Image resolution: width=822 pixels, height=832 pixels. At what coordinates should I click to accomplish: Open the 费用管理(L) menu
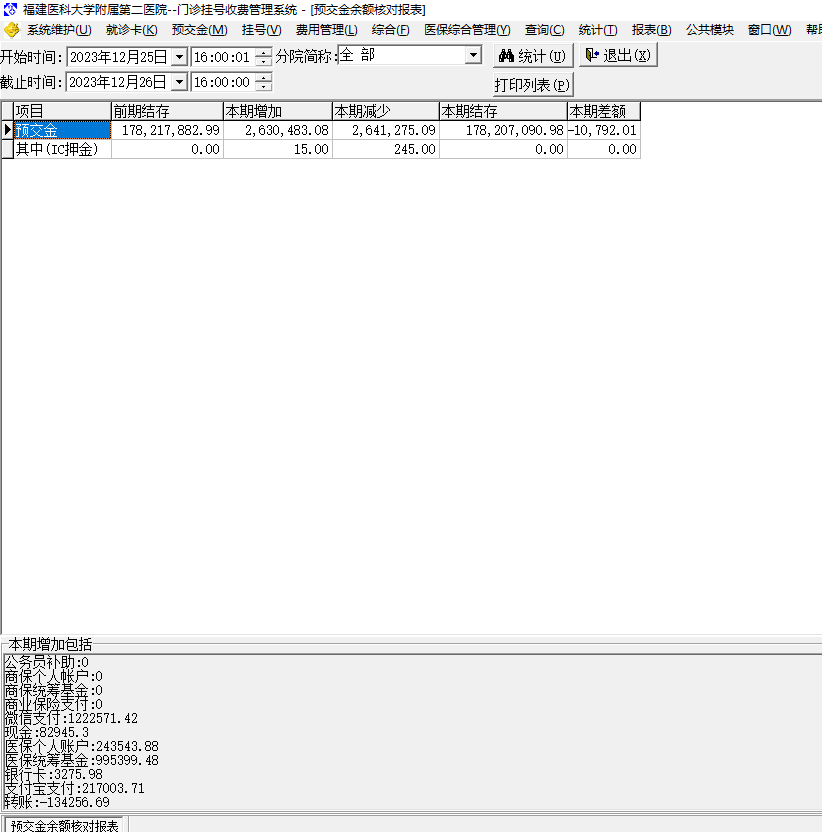tap(326, 30)
